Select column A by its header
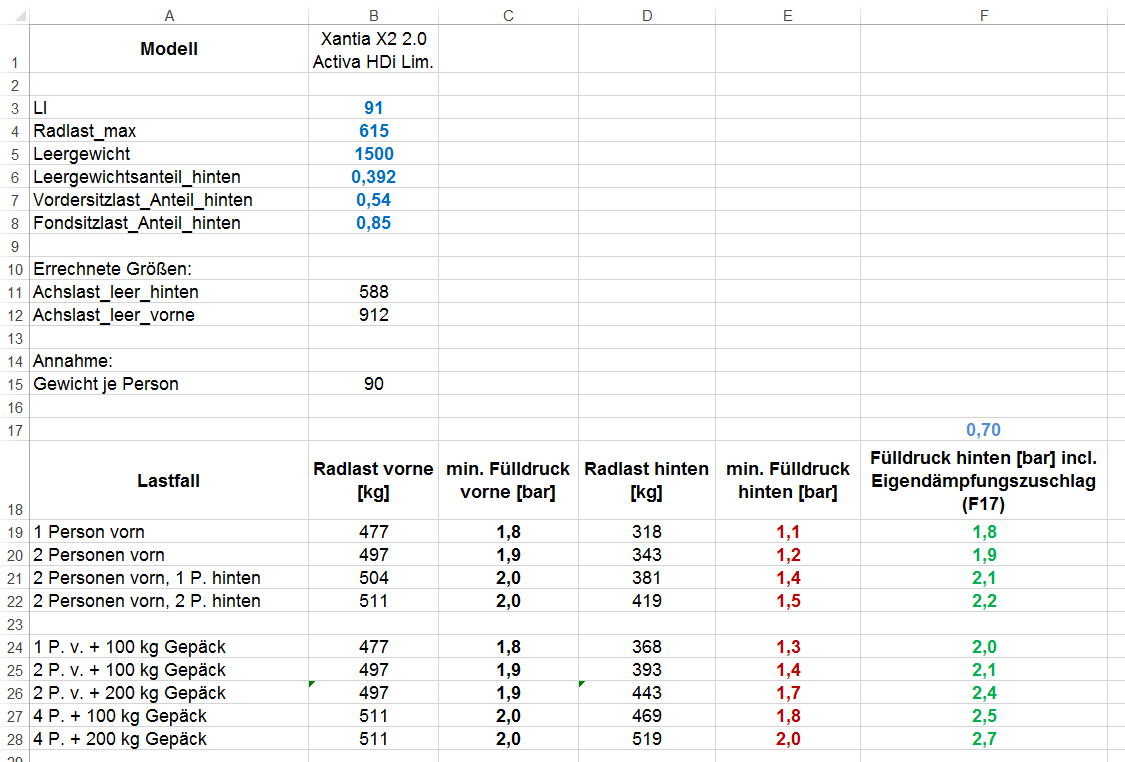 click(169, 15)
